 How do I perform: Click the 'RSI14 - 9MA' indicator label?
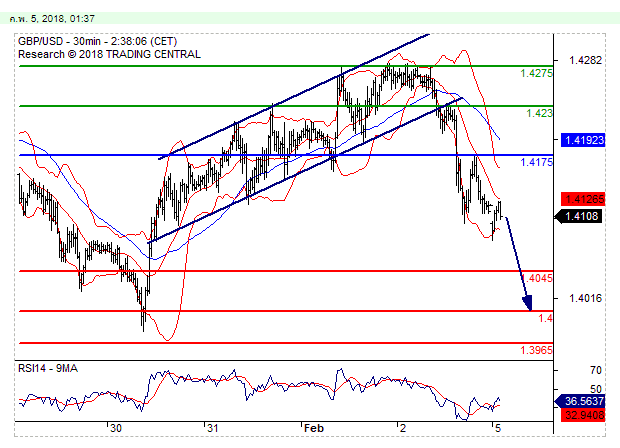48,369
